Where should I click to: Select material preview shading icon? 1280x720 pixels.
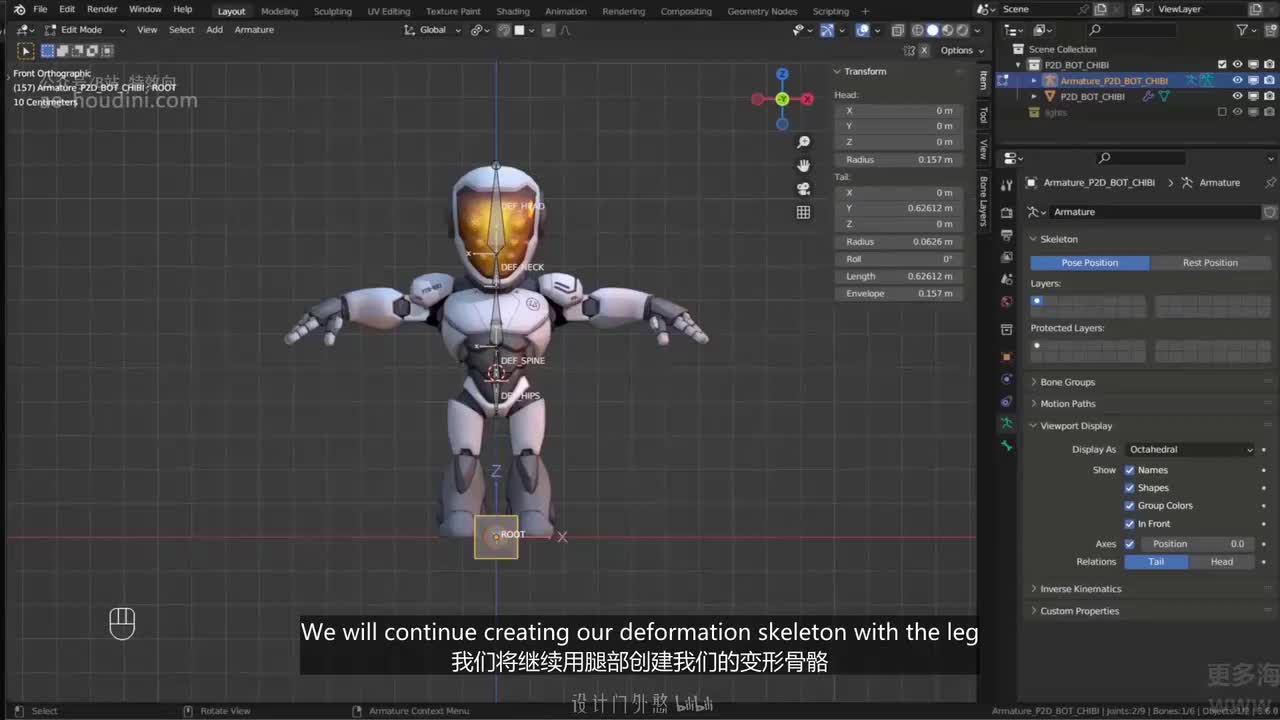[948, 30]
